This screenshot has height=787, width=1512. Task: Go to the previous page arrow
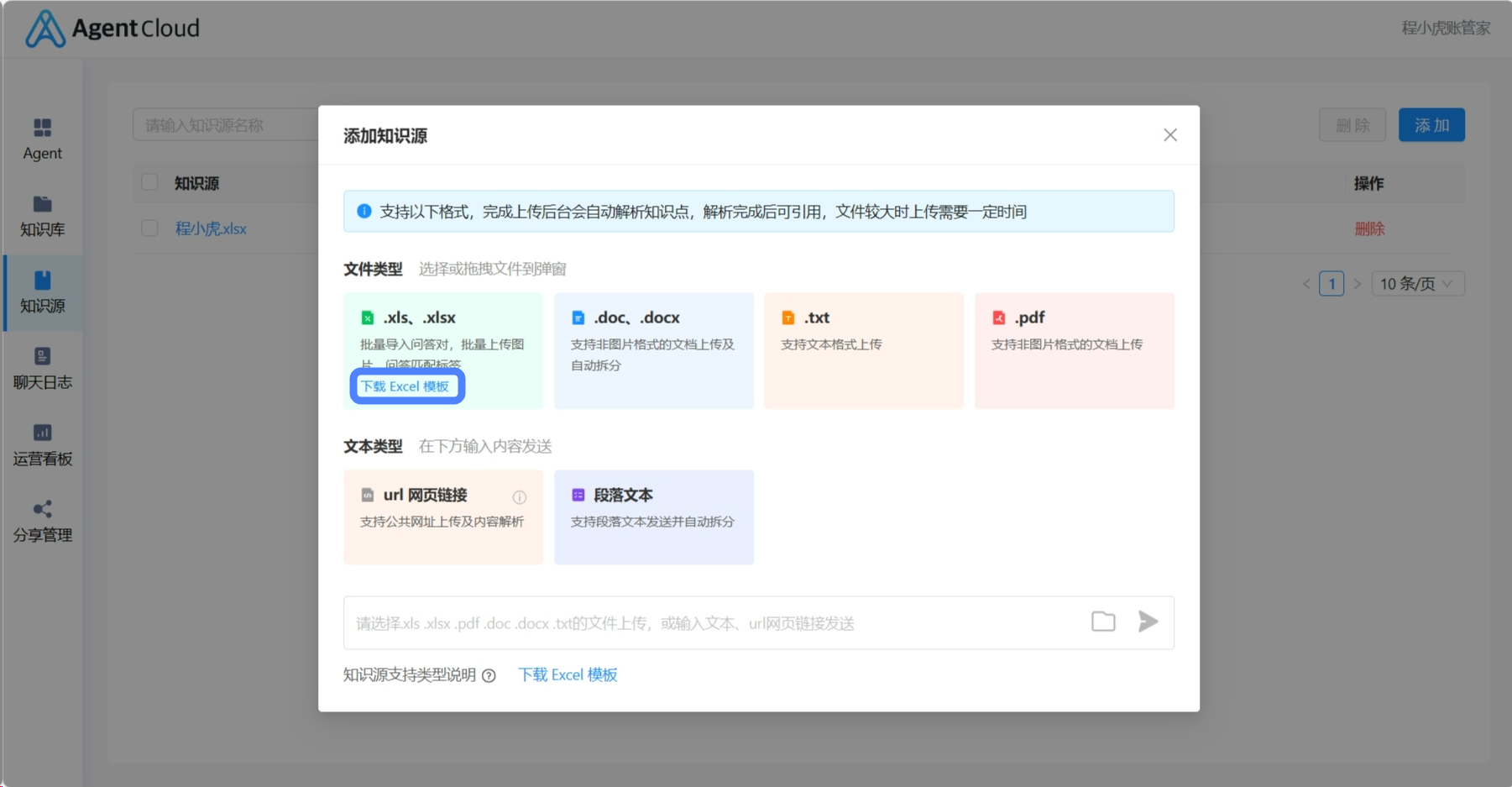tap(1306, 284)
